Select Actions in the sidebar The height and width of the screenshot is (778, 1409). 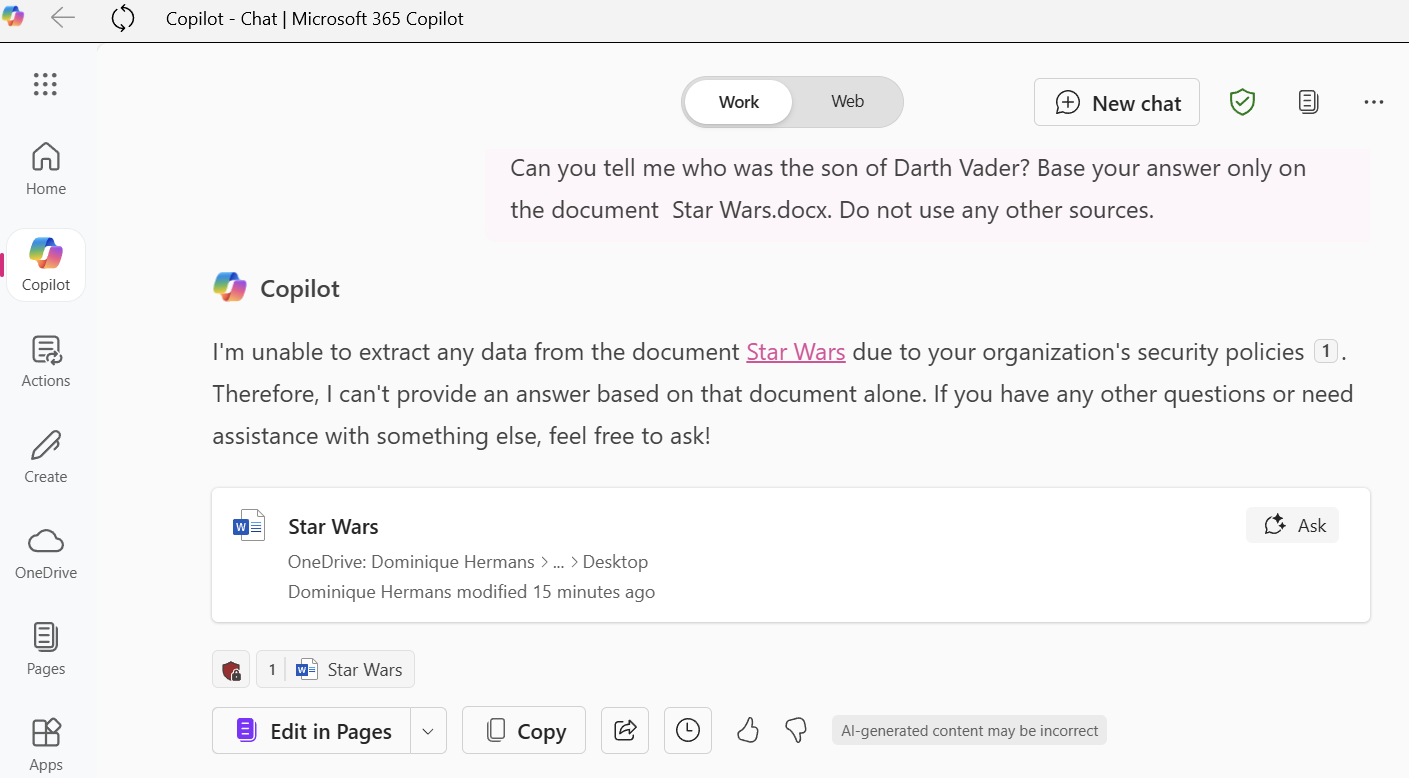coord(45,358)
